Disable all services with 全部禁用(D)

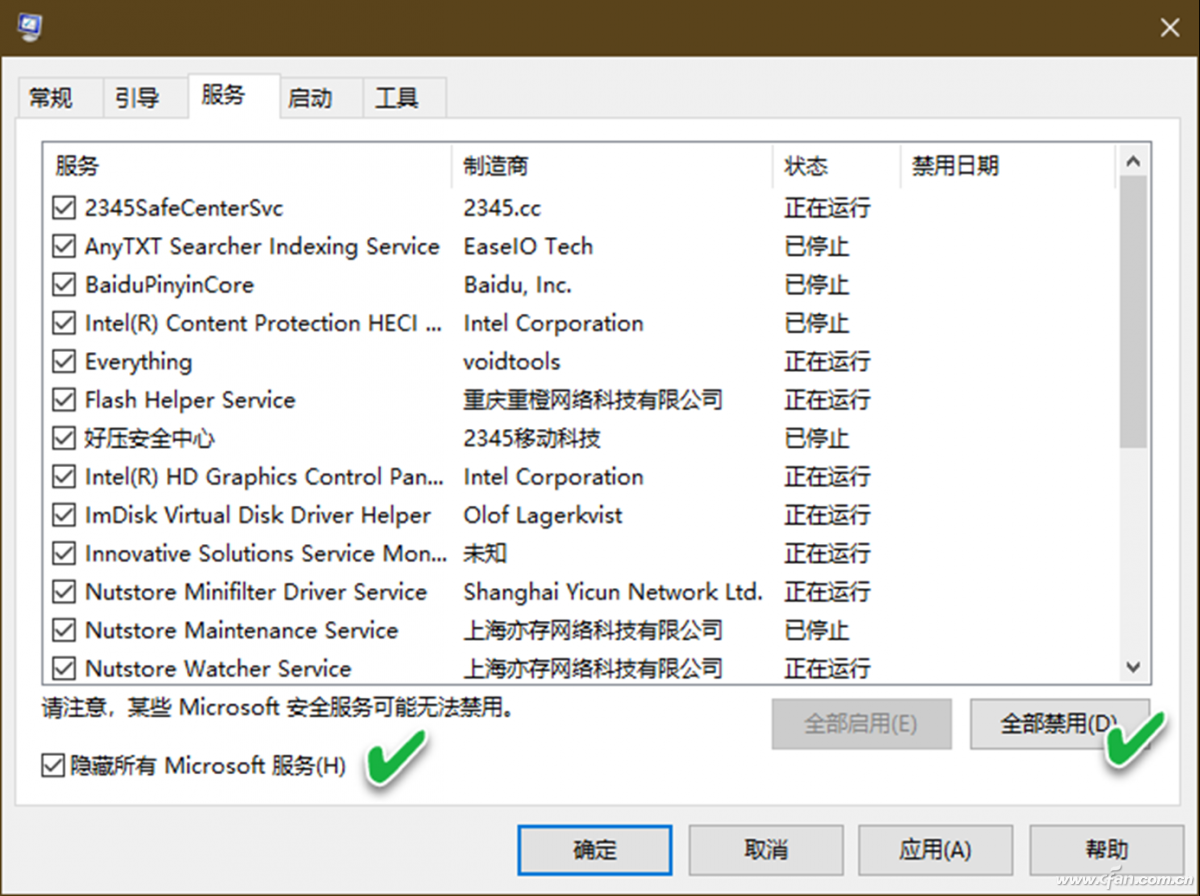tap(1060, 723)
